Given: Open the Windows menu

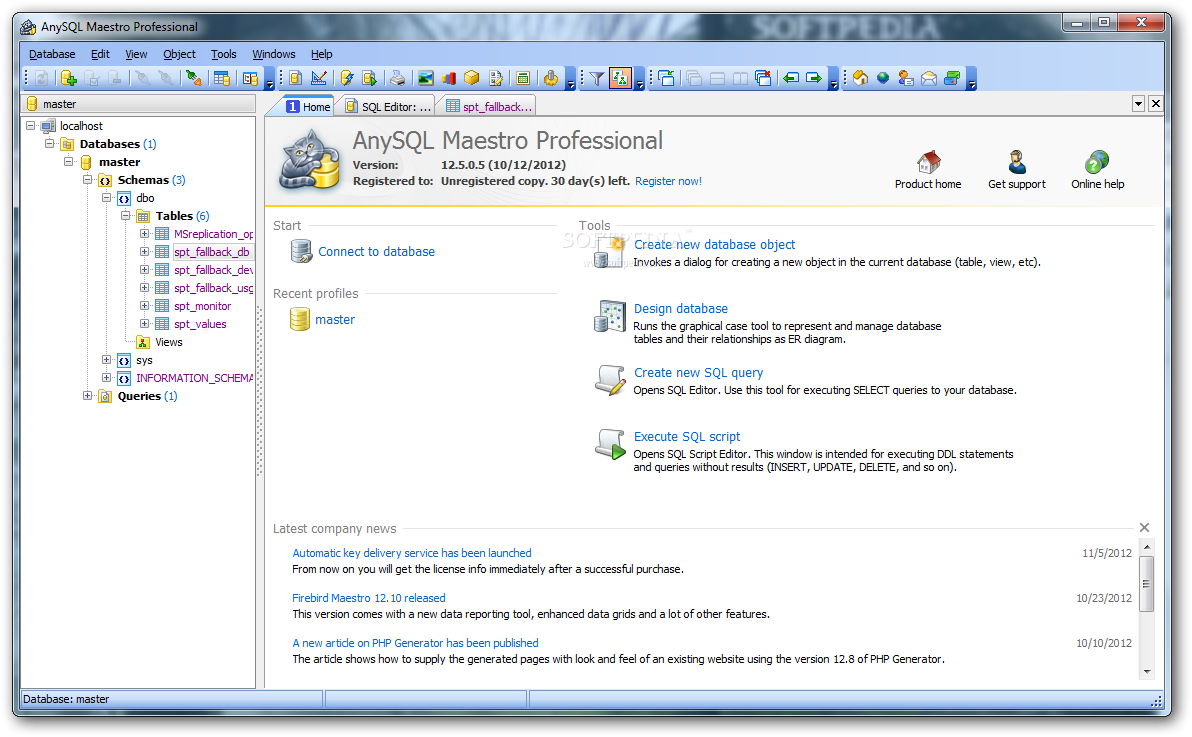Looking at the screenshot, I should (274, 54).
